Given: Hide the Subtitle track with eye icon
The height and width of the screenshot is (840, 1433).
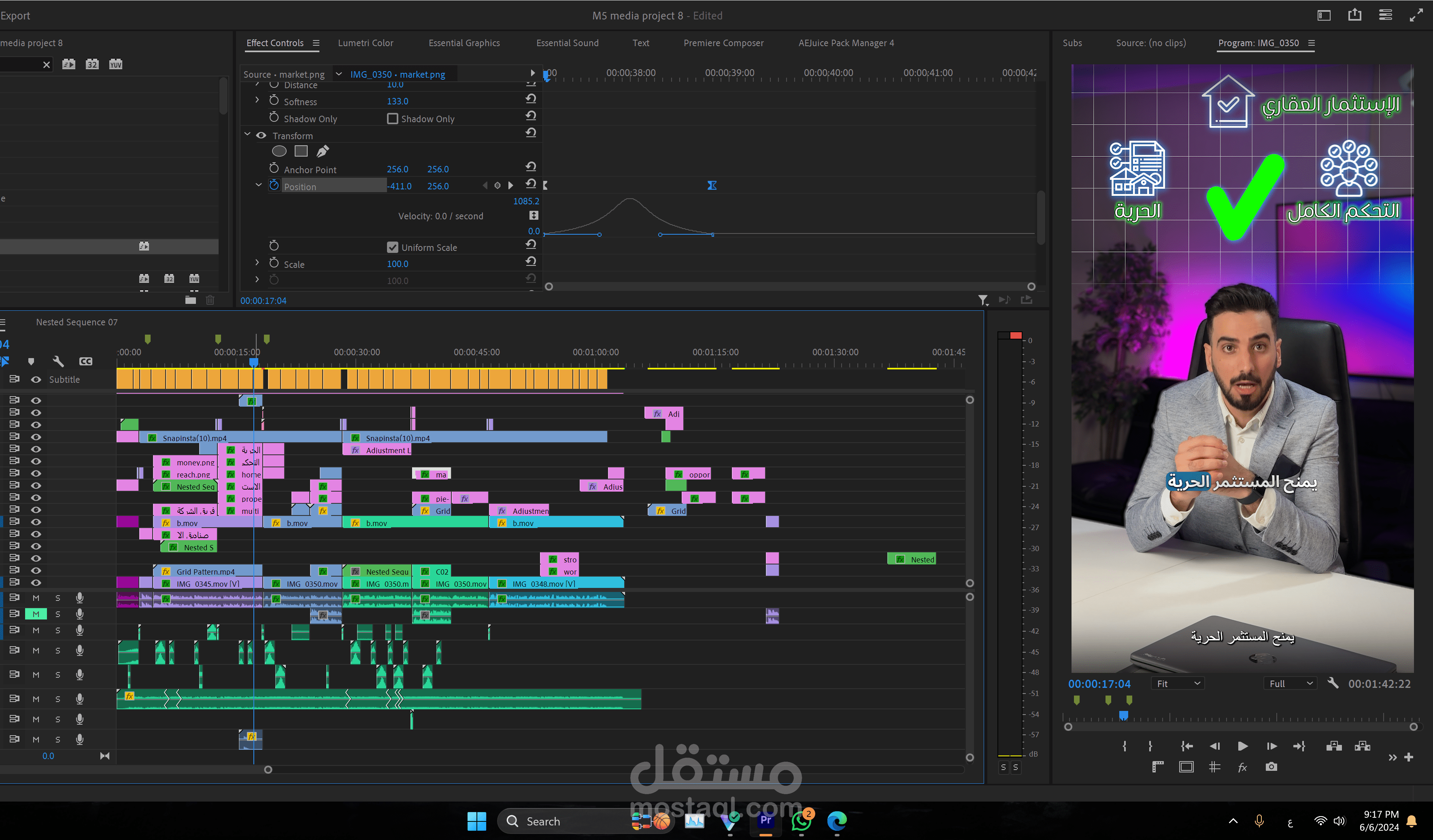Looking at the screenshot, I should pyautogui.click(x=36, y=380).
